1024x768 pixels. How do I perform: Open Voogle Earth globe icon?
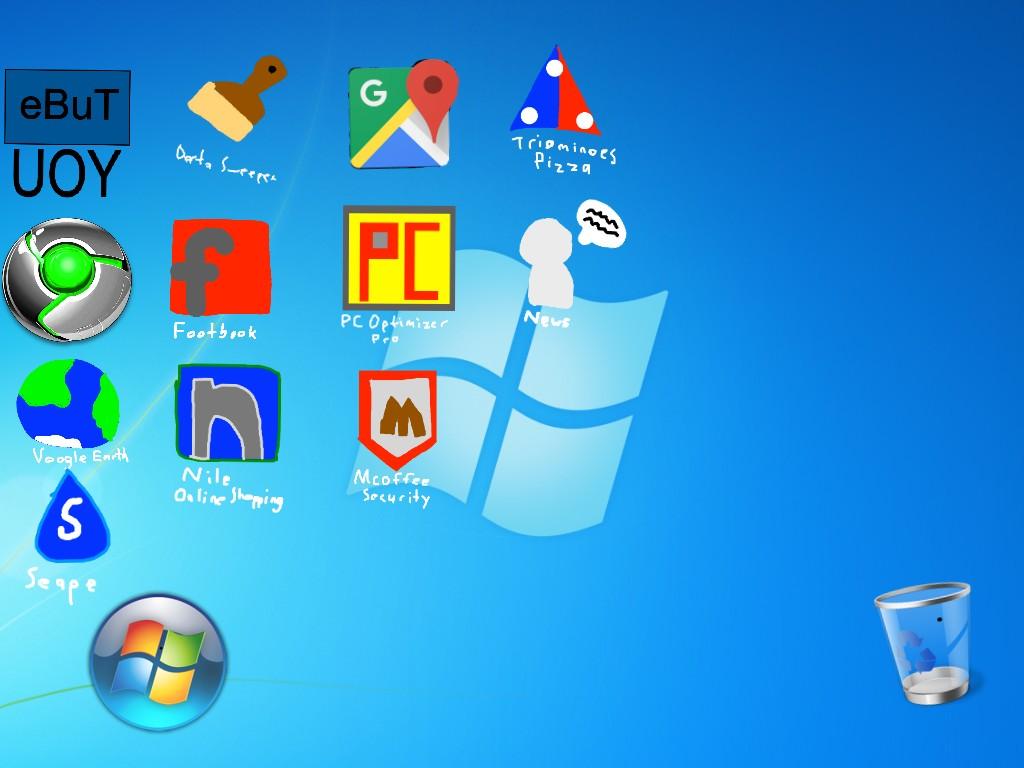[x=68, y=404]
